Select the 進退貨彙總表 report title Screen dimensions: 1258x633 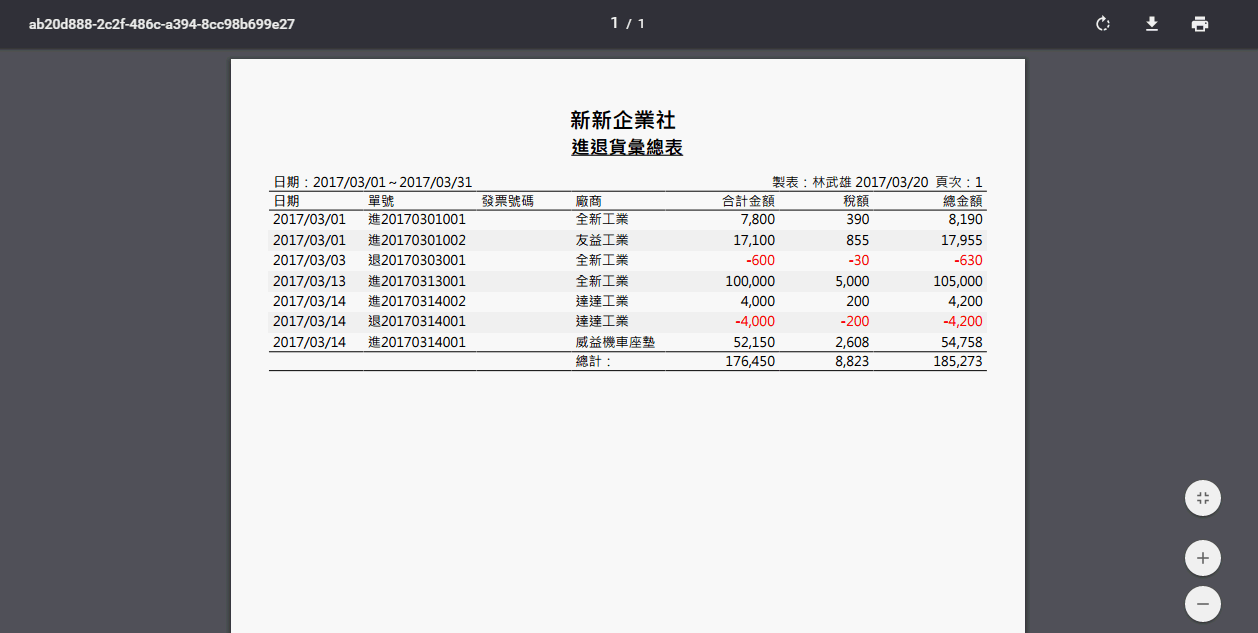pos(627,147)
